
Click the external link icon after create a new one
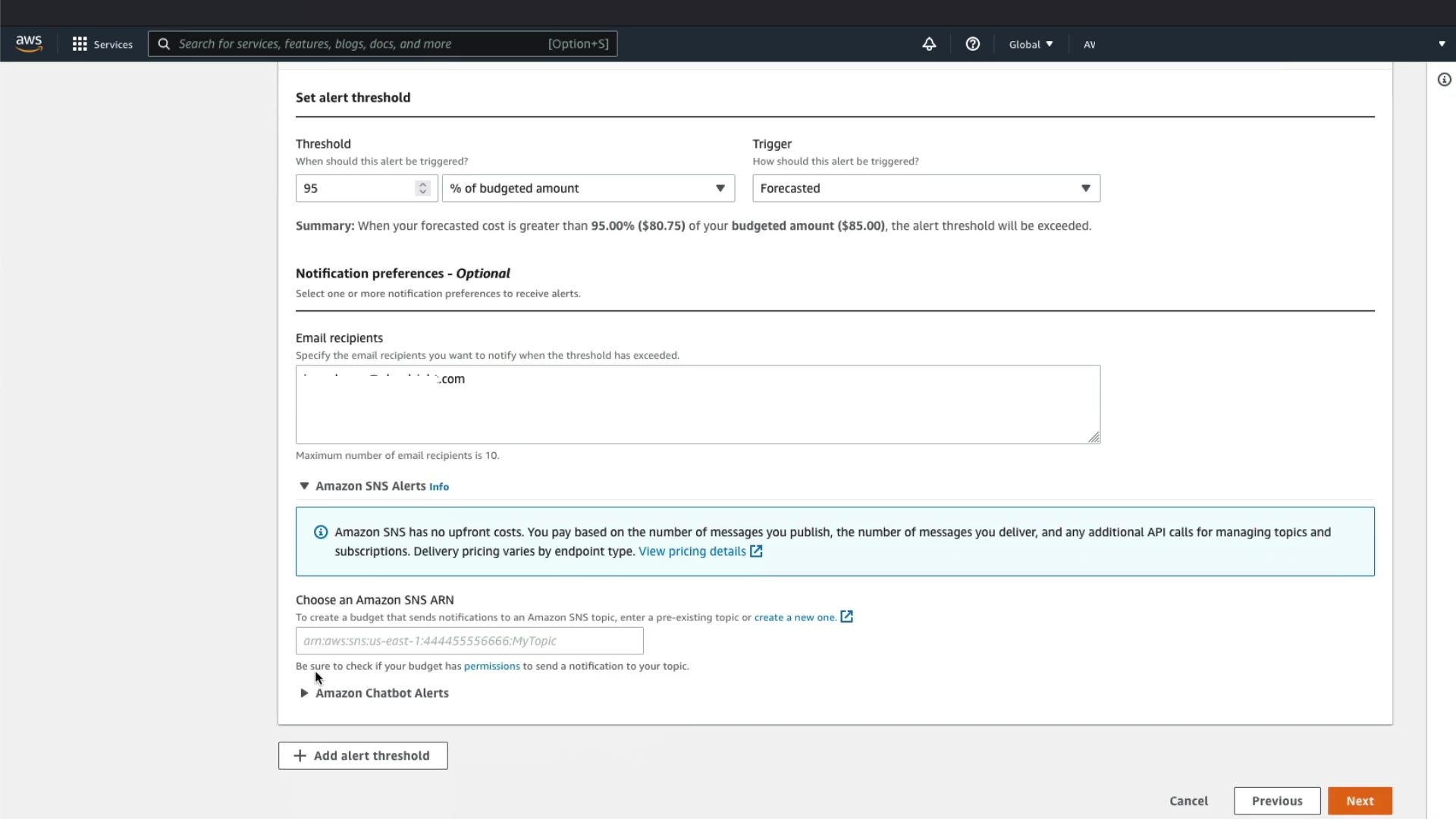tap(846, 617)
